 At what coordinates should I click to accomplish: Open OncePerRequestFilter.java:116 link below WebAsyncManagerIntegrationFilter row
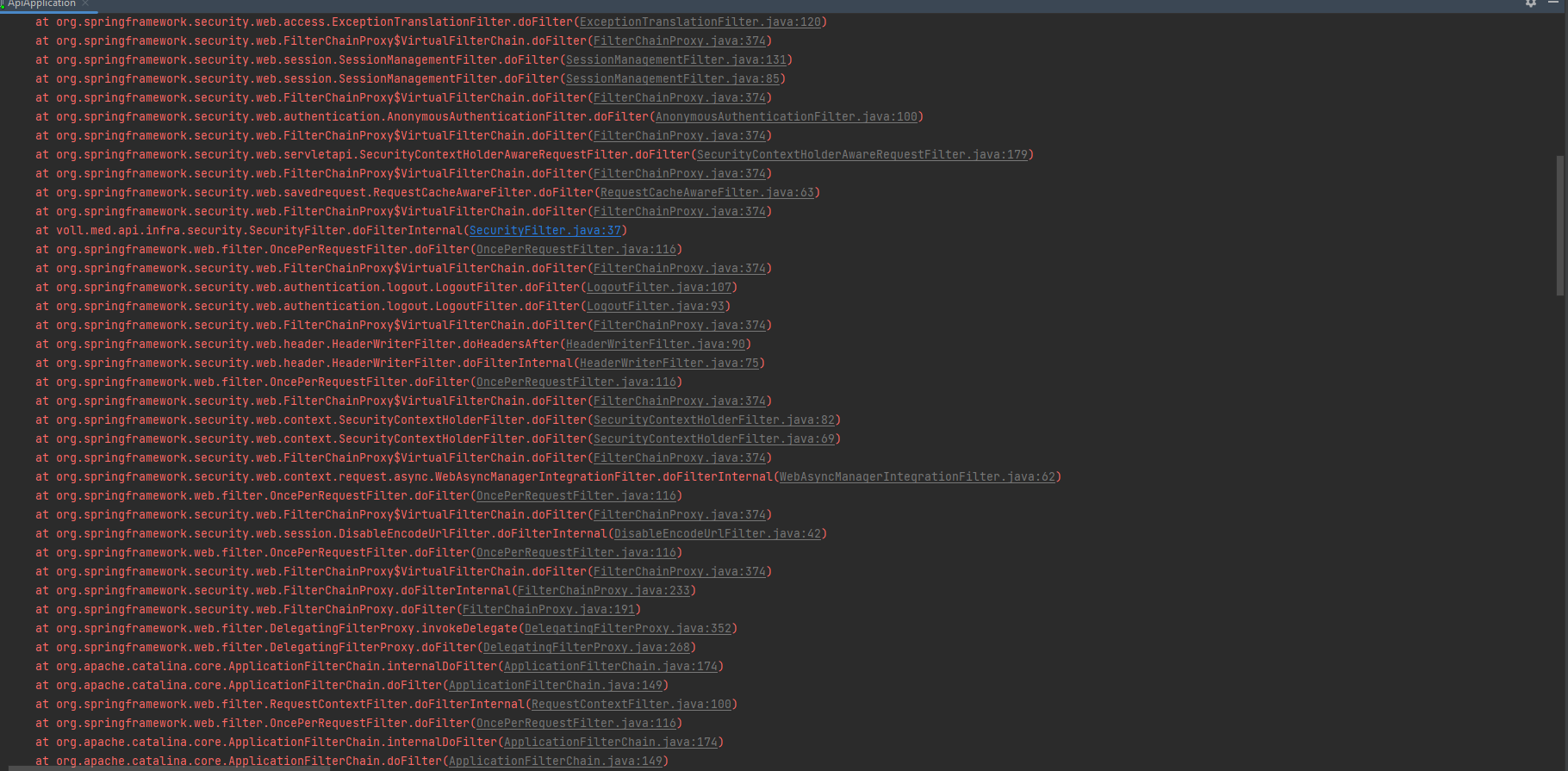[x=576, y=496]
